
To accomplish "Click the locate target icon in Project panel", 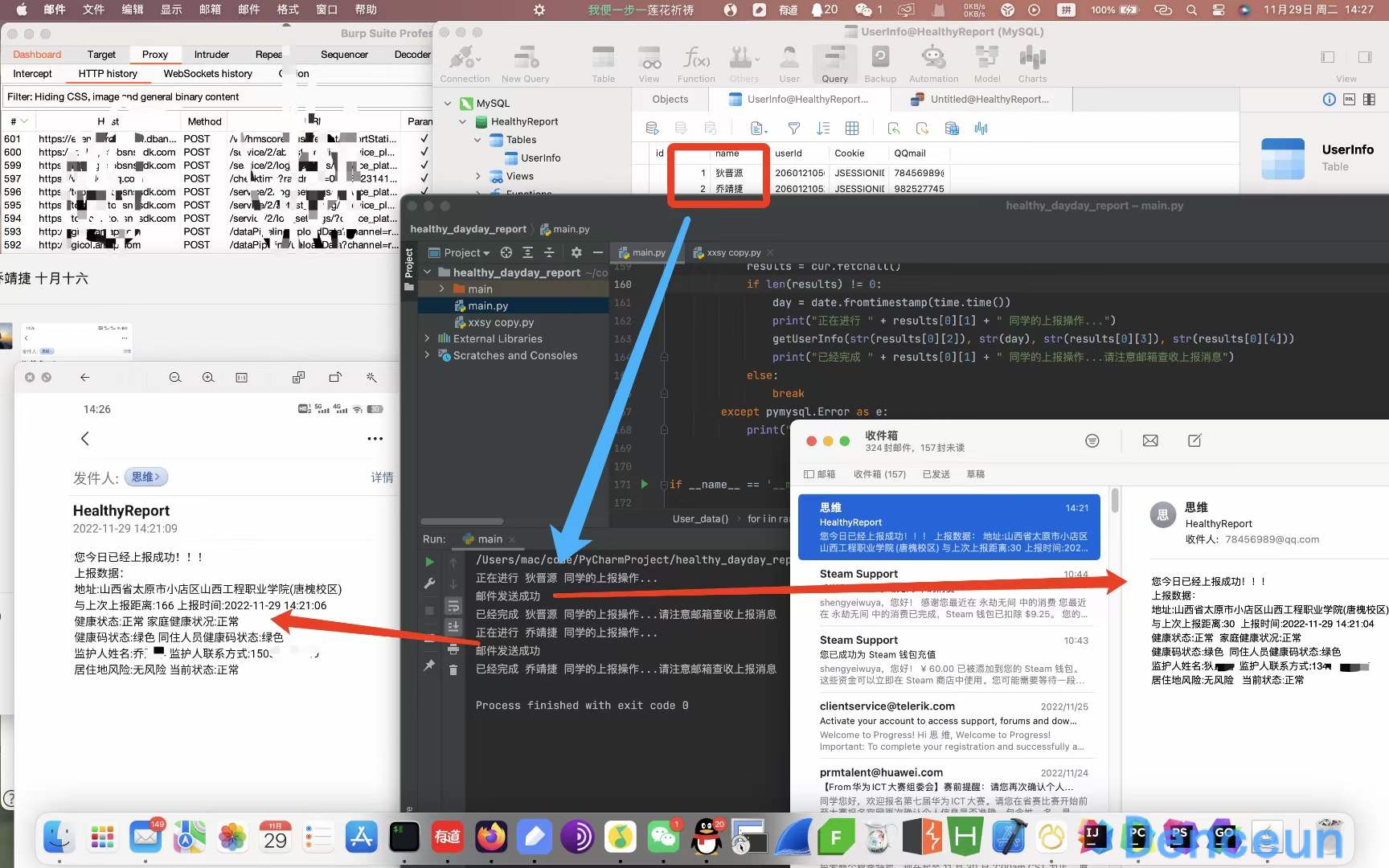I will click(506, 252).
